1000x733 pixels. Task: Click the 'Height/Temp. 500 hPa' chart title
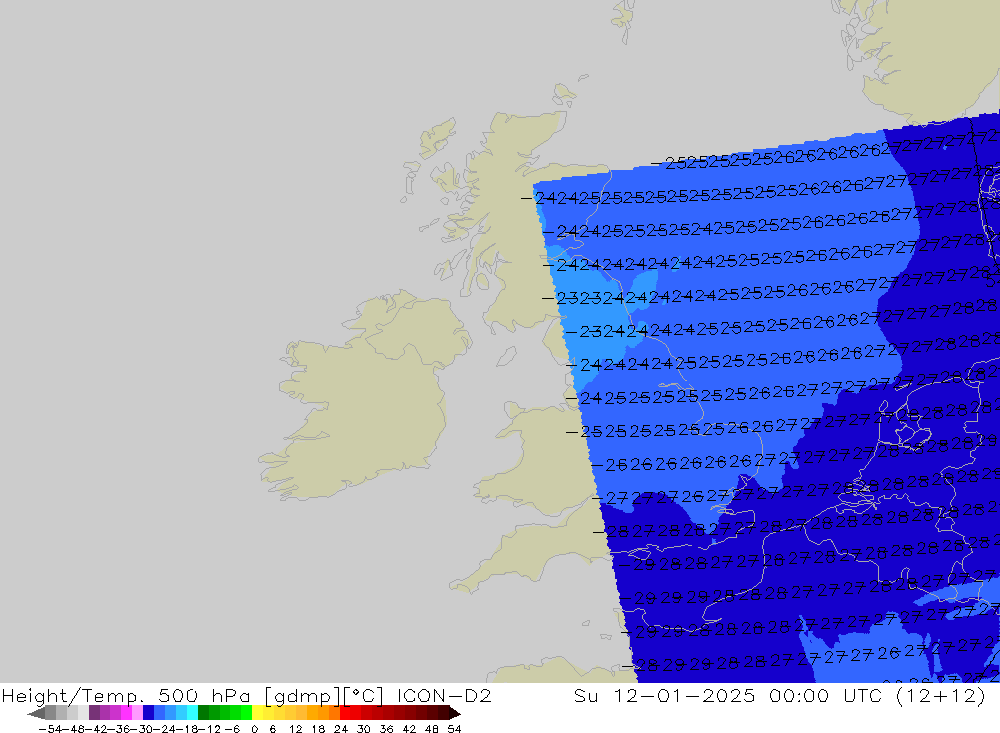(126, 696)
